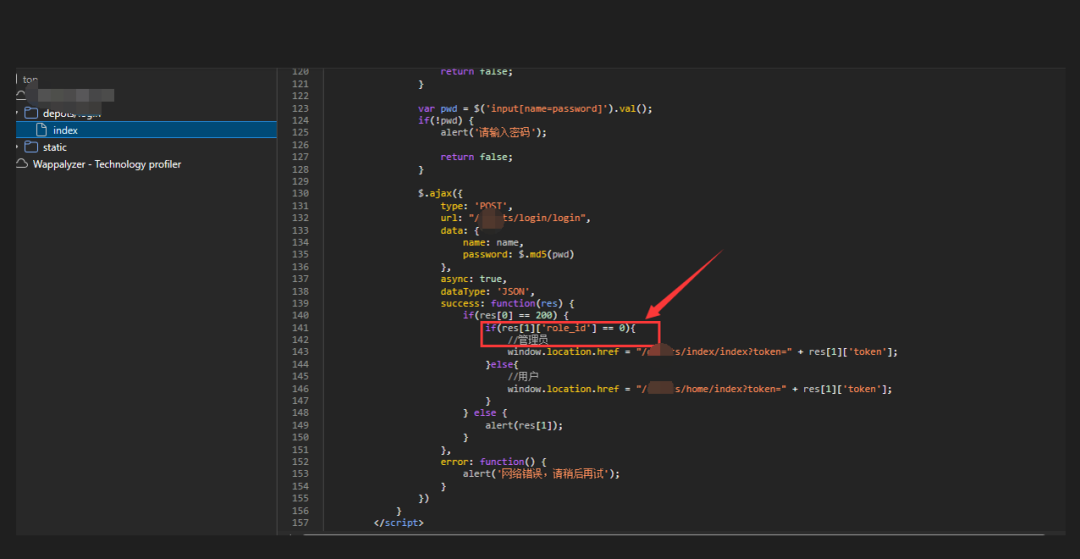Collapse the depots/login folder arrow
Image resolution: width=1080 pixels, height=559 pixels.
coord(18,113)
